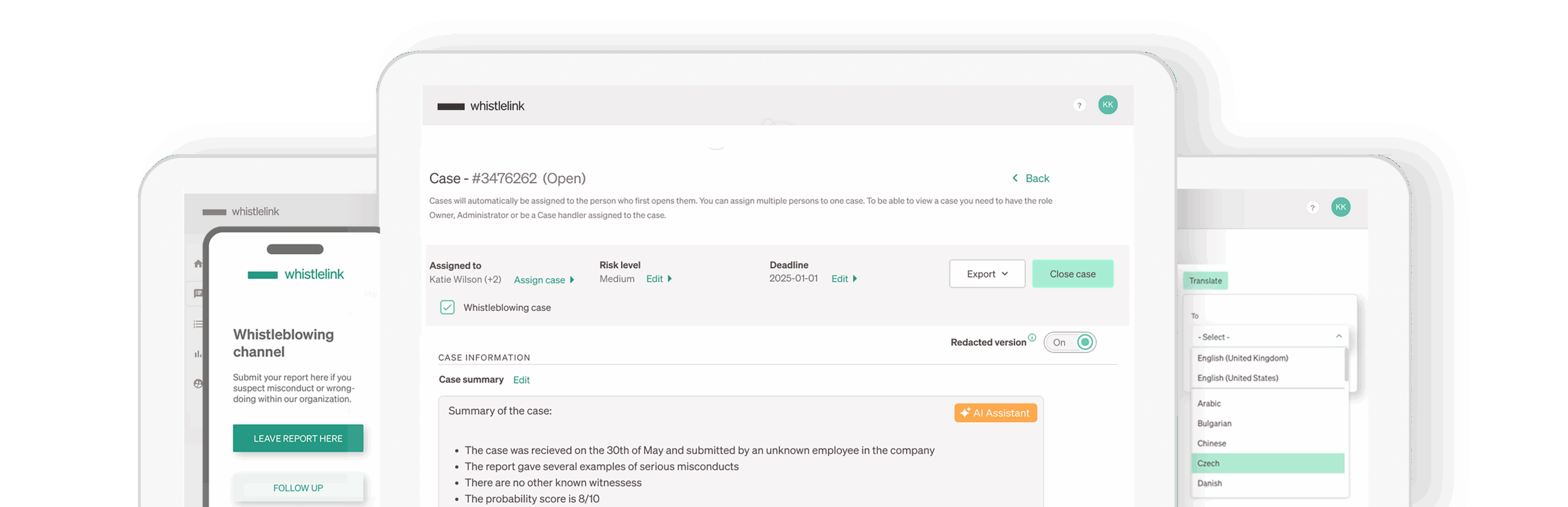Click the FOLLOW UP button

pyautogui.click(x=297, y=488)
